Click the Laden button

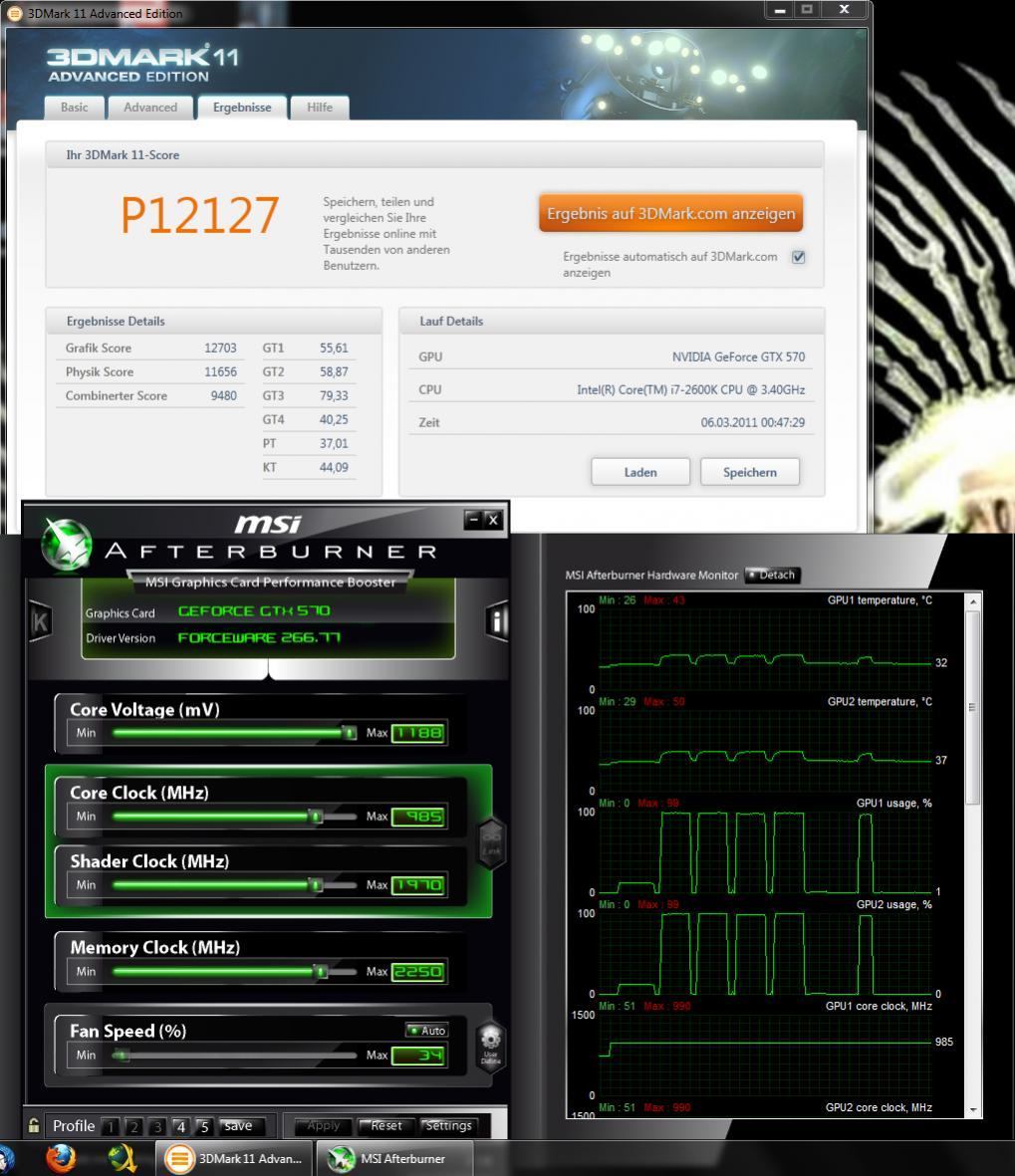640,473
